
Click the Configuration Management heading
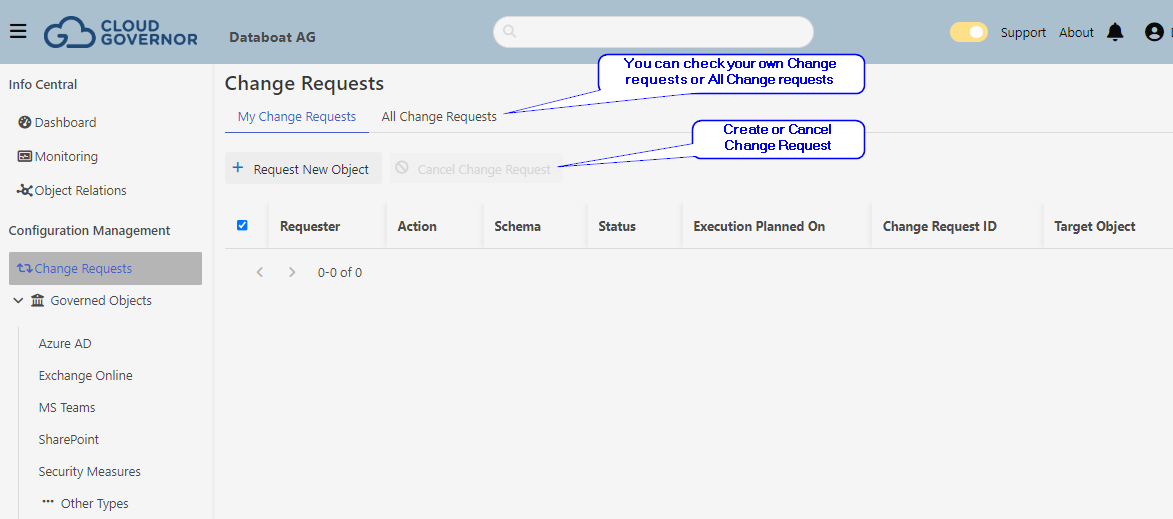(89, 230)
